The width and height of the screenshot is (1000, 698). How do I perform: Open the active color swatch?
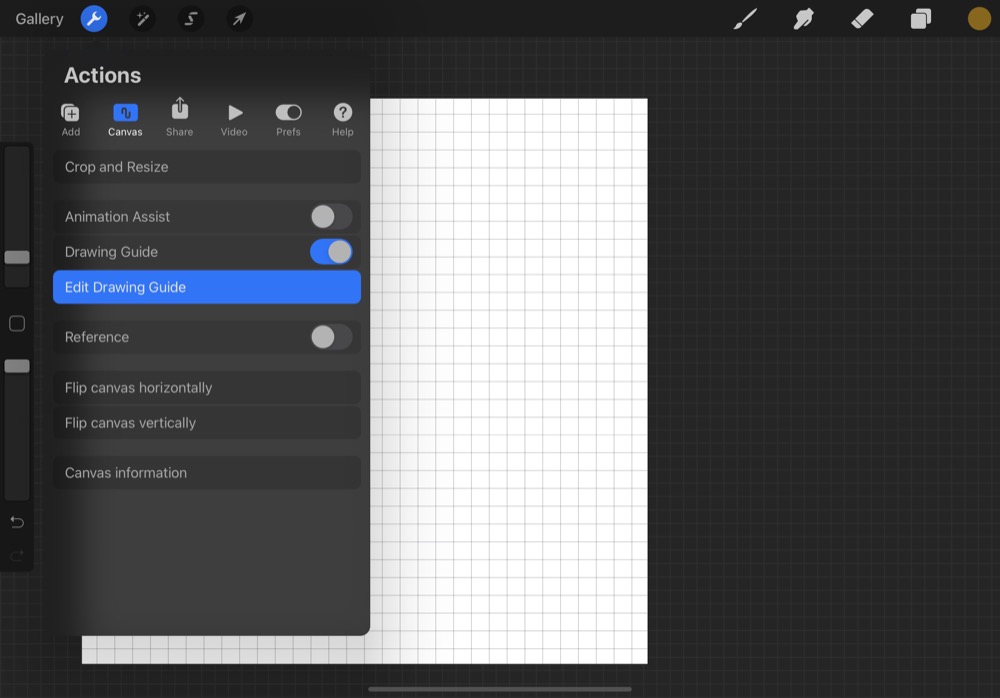[x=979, y=19]
